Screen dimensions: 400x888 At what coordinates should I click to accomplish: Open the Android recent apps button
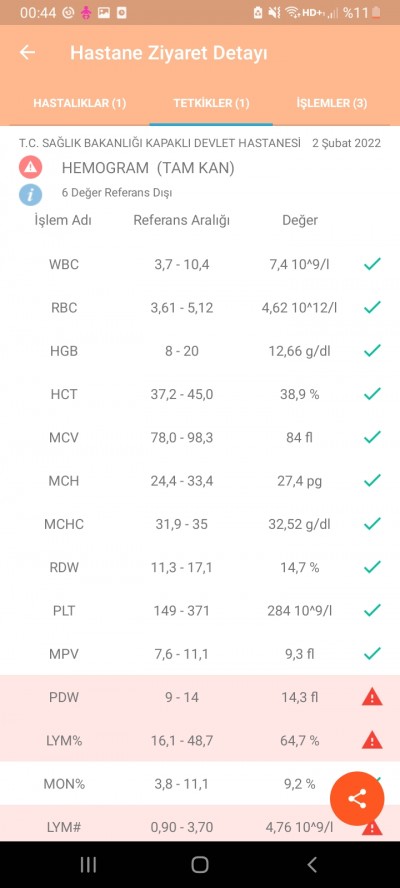pos(88,864)
